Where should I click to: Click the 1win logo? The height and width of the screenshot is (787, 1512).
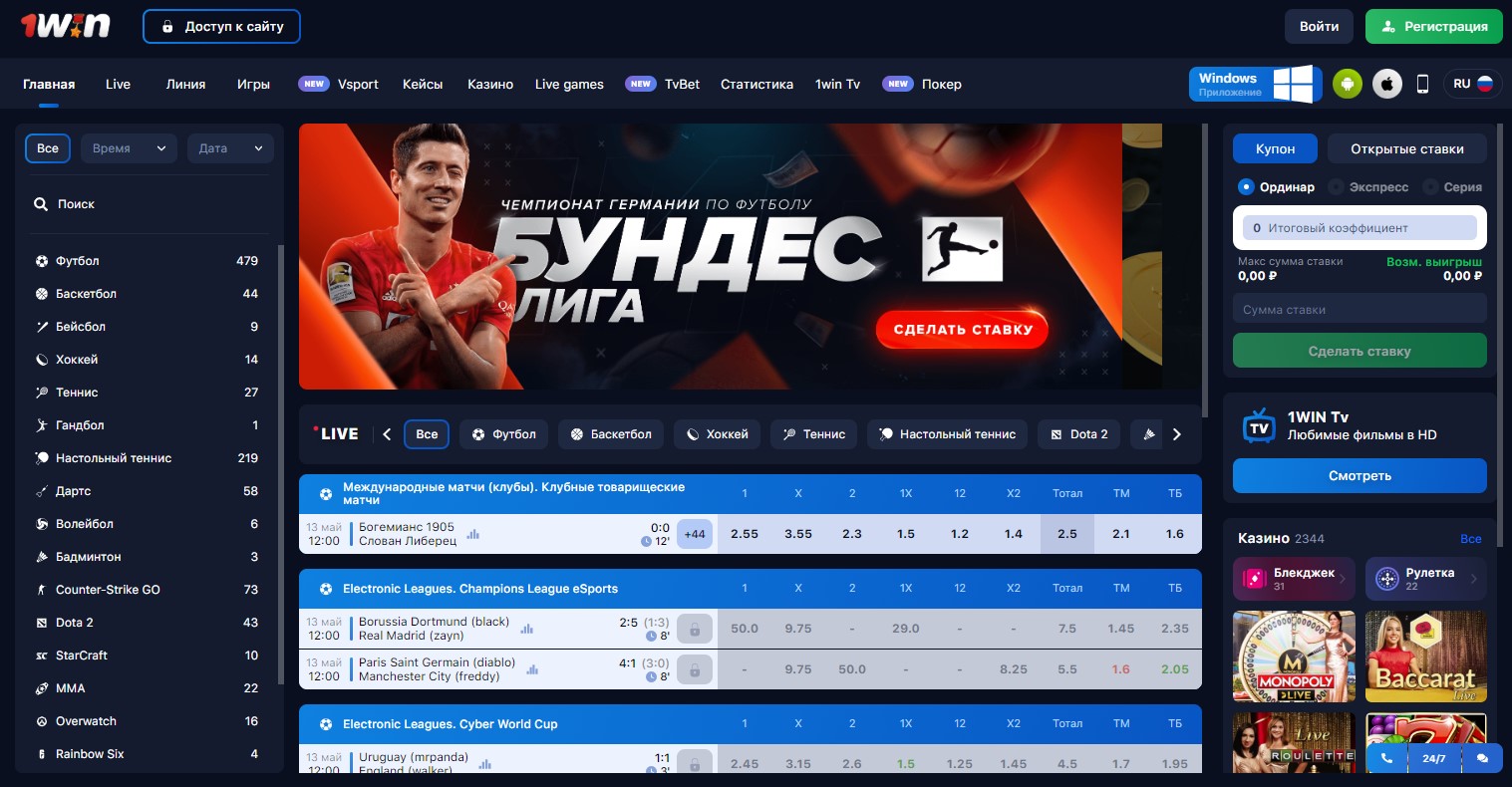coord(64,25)
